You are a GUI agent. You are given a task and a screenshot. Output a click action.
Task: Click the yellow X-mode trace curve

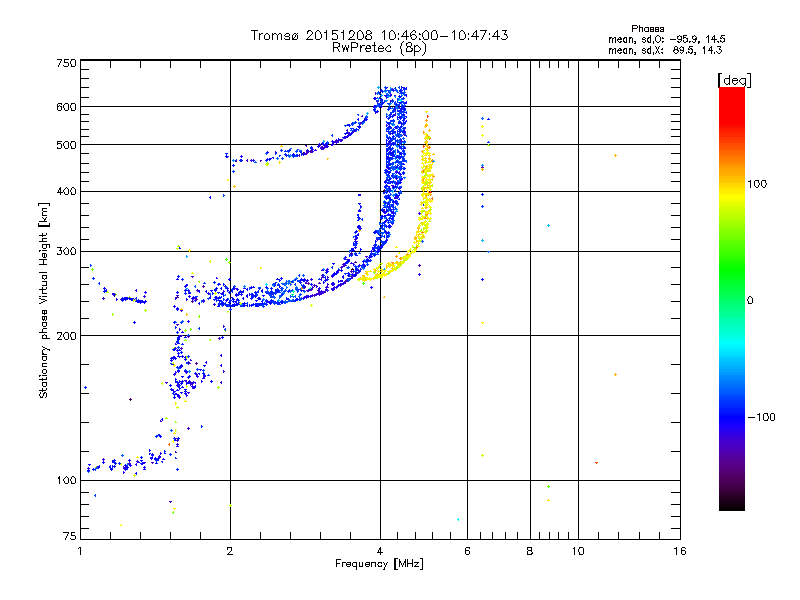tap(426, 204)
